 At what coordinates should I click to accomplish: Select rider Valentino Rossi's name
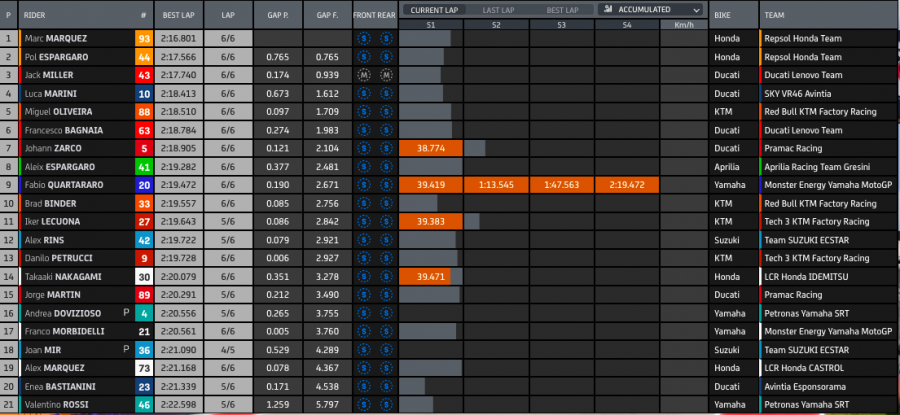point(61,404)
